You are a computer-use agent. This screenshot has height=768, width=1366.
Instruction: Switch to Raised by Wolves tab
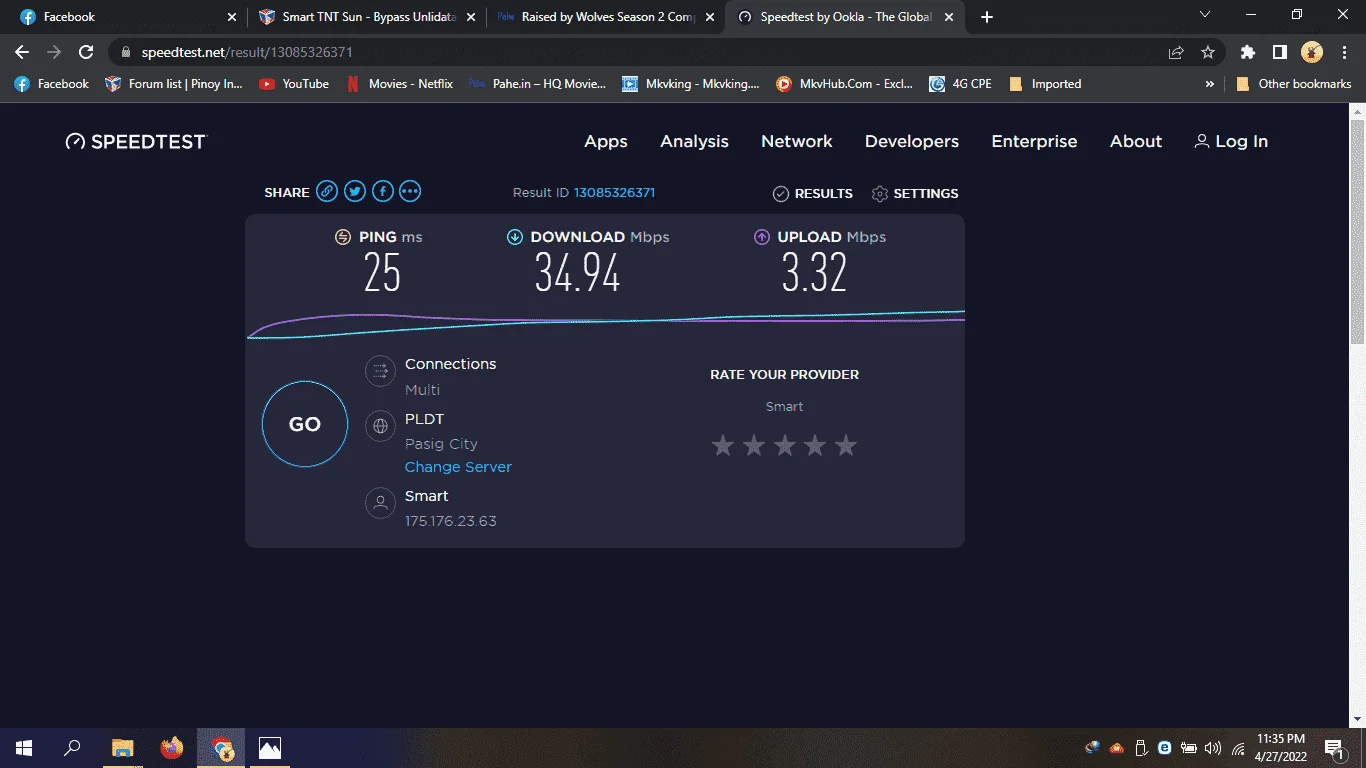[x=605, y=17]
